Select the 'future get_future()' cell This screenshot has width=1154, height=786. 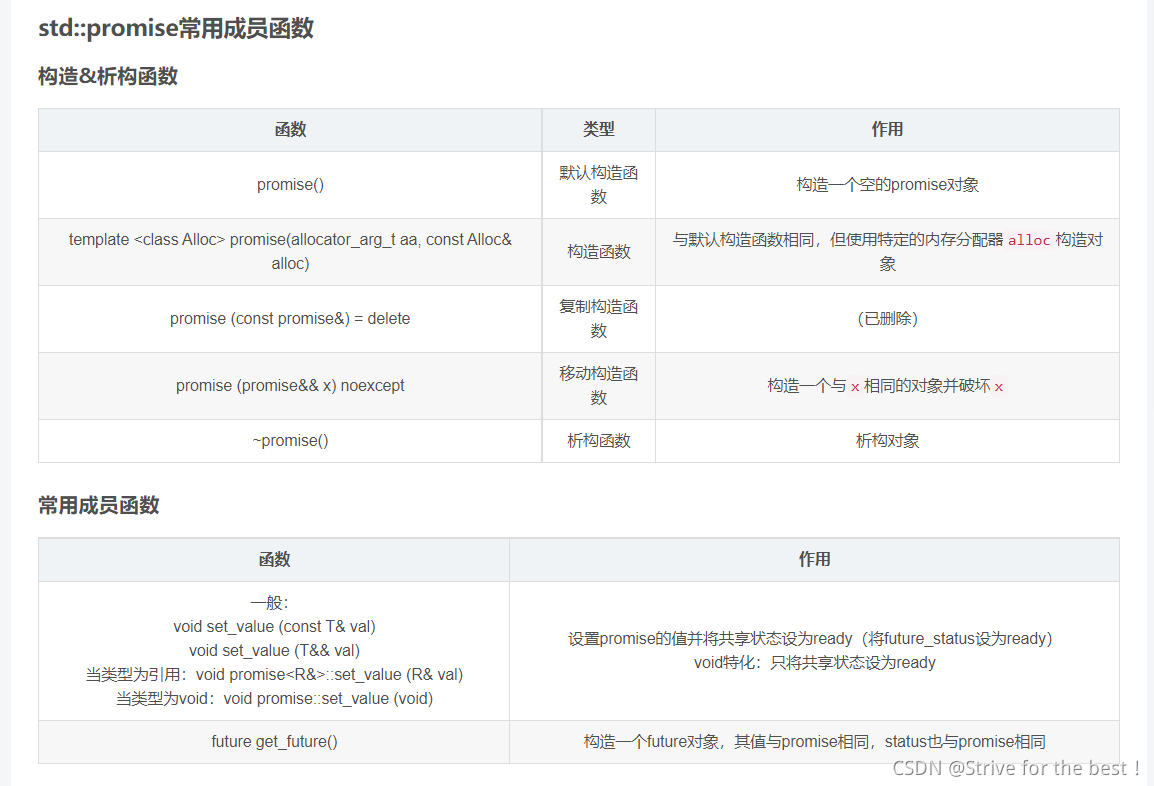point(274,742)
